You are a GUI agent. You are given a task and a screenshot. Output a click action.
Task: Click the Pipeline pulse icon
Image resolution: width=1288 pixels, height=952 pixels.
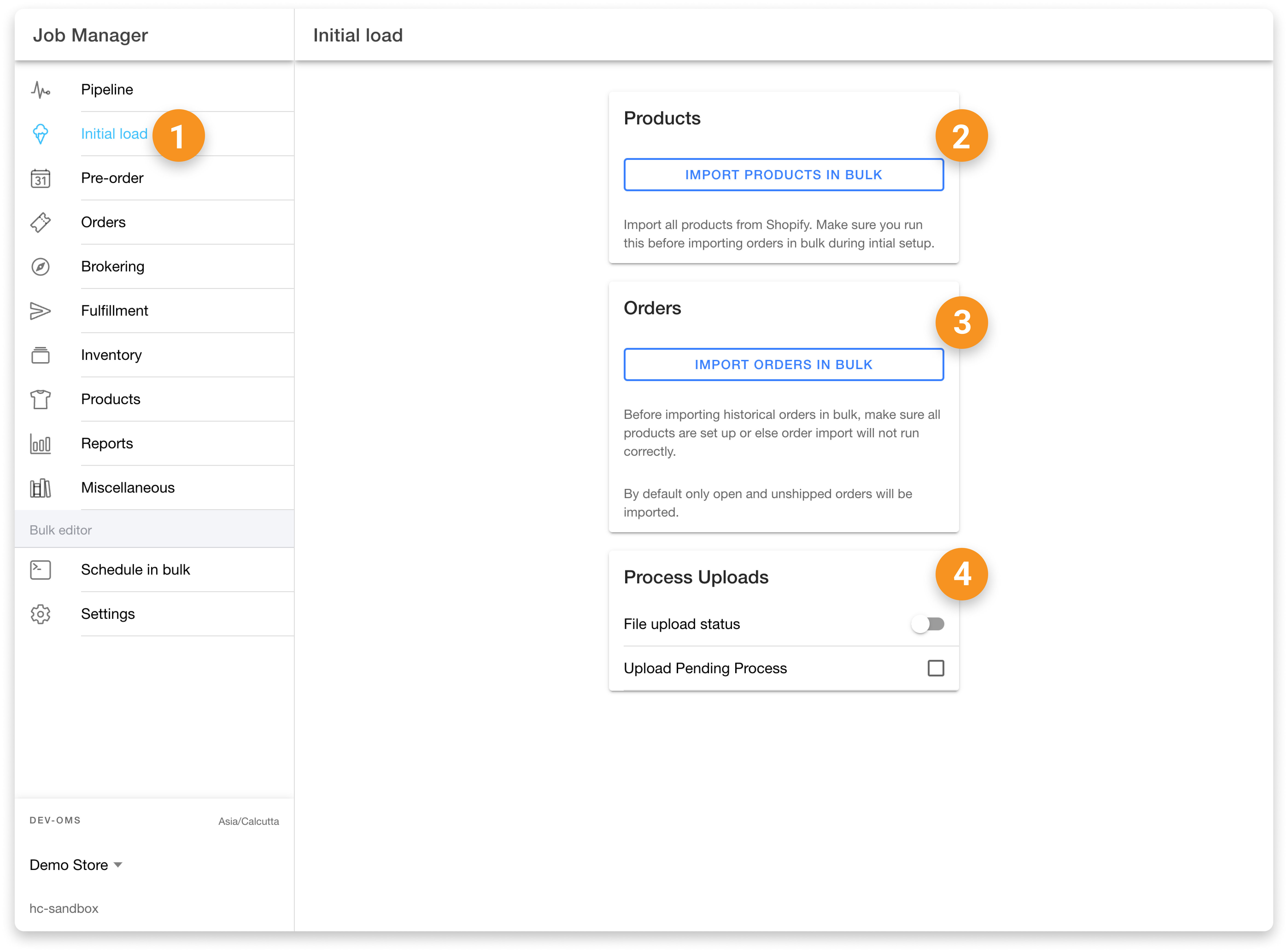coord(40,90)
